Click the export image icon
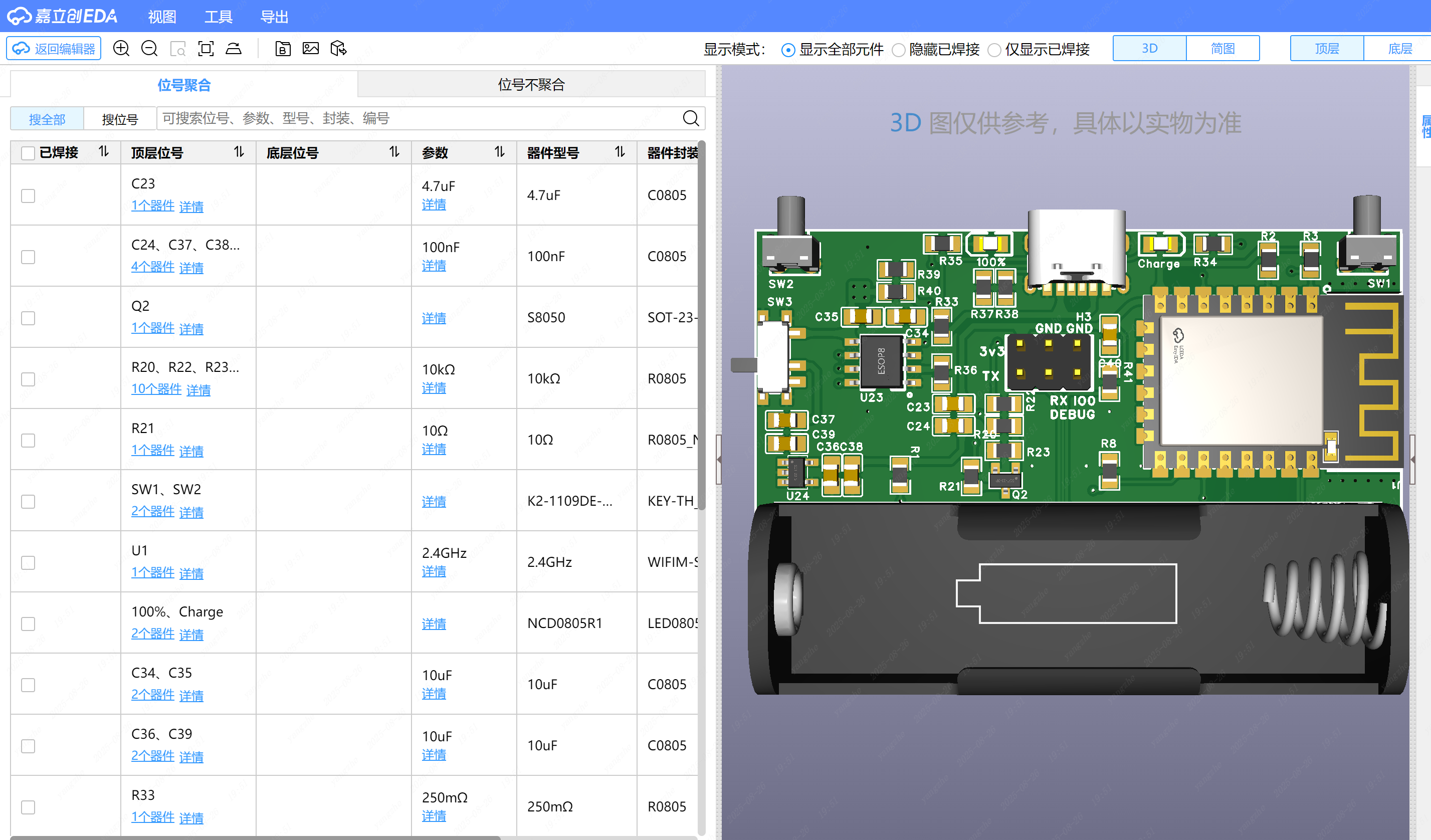Screen dimensions: 1431x840 311,48
